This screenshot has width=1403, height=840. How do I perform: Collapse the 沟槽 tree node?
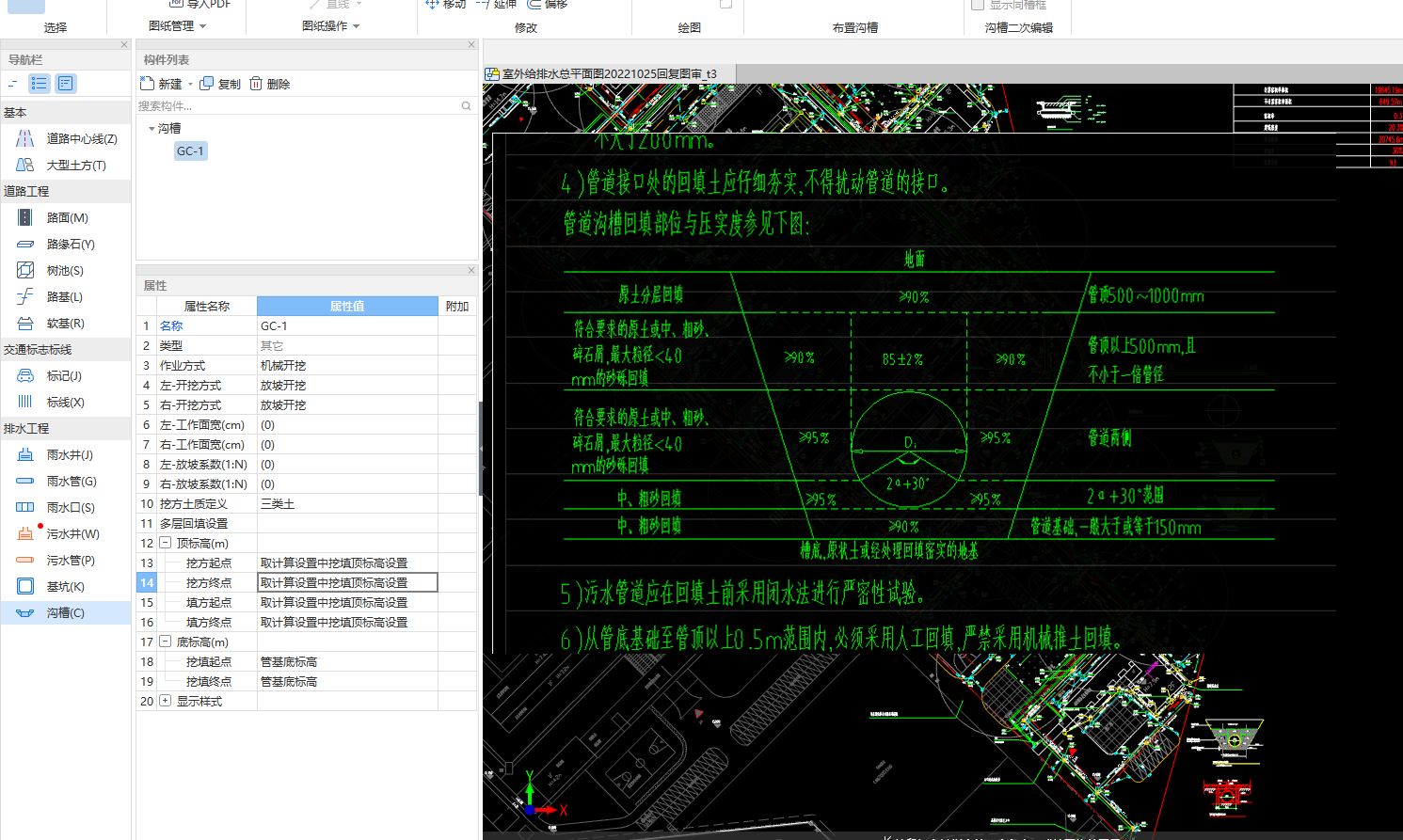click(x=151, y=128)
